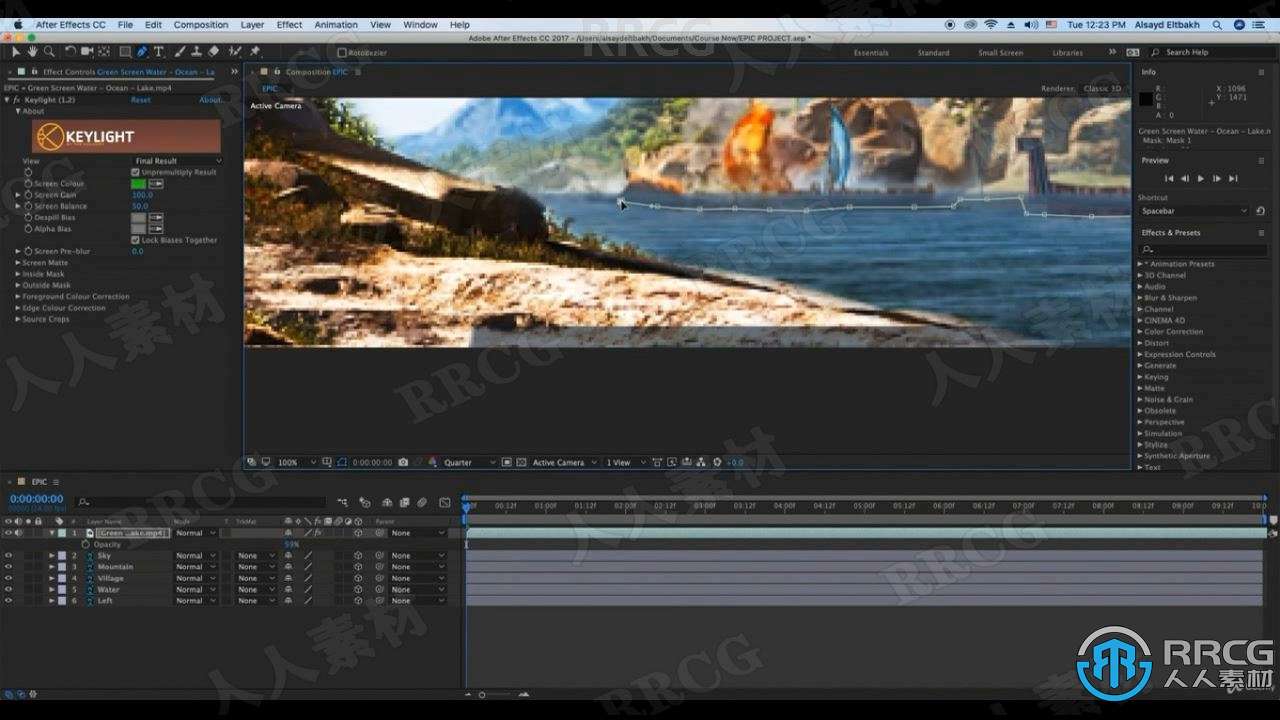1280x720 pixels.
Task: Select the Rotation tool
Action: click(70, 51)
